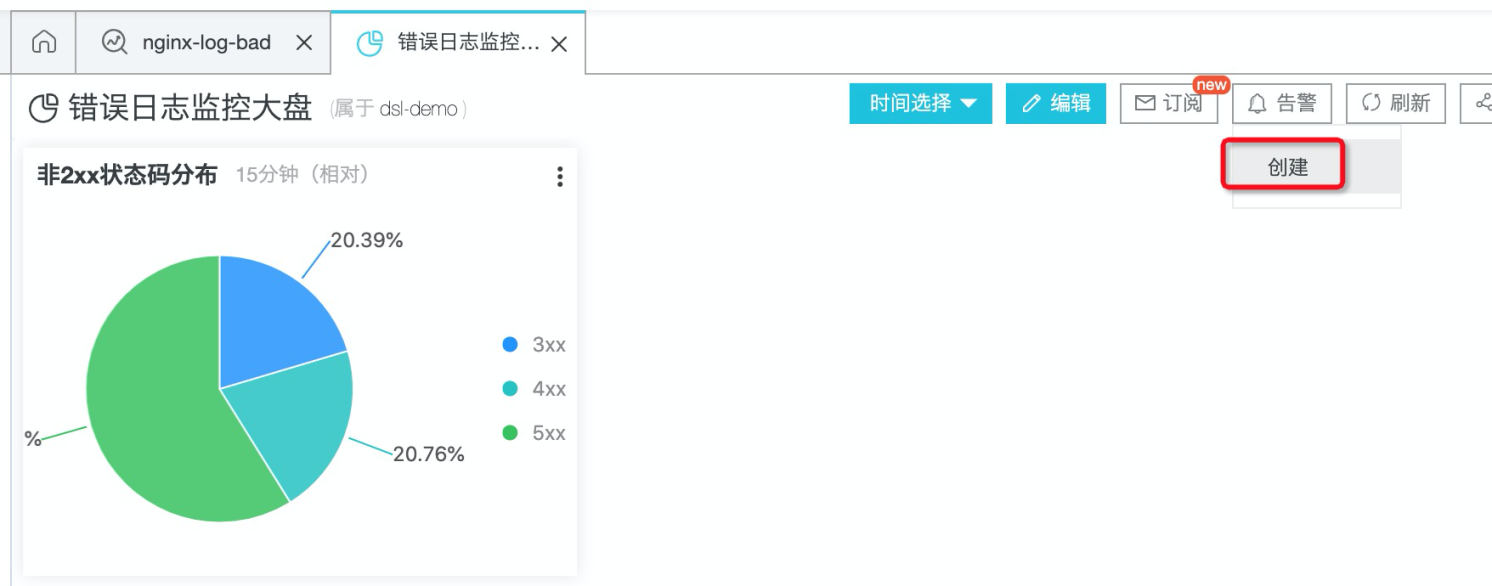
Task: Select 创建 in the alert menu
Action: click(1287, 167)
